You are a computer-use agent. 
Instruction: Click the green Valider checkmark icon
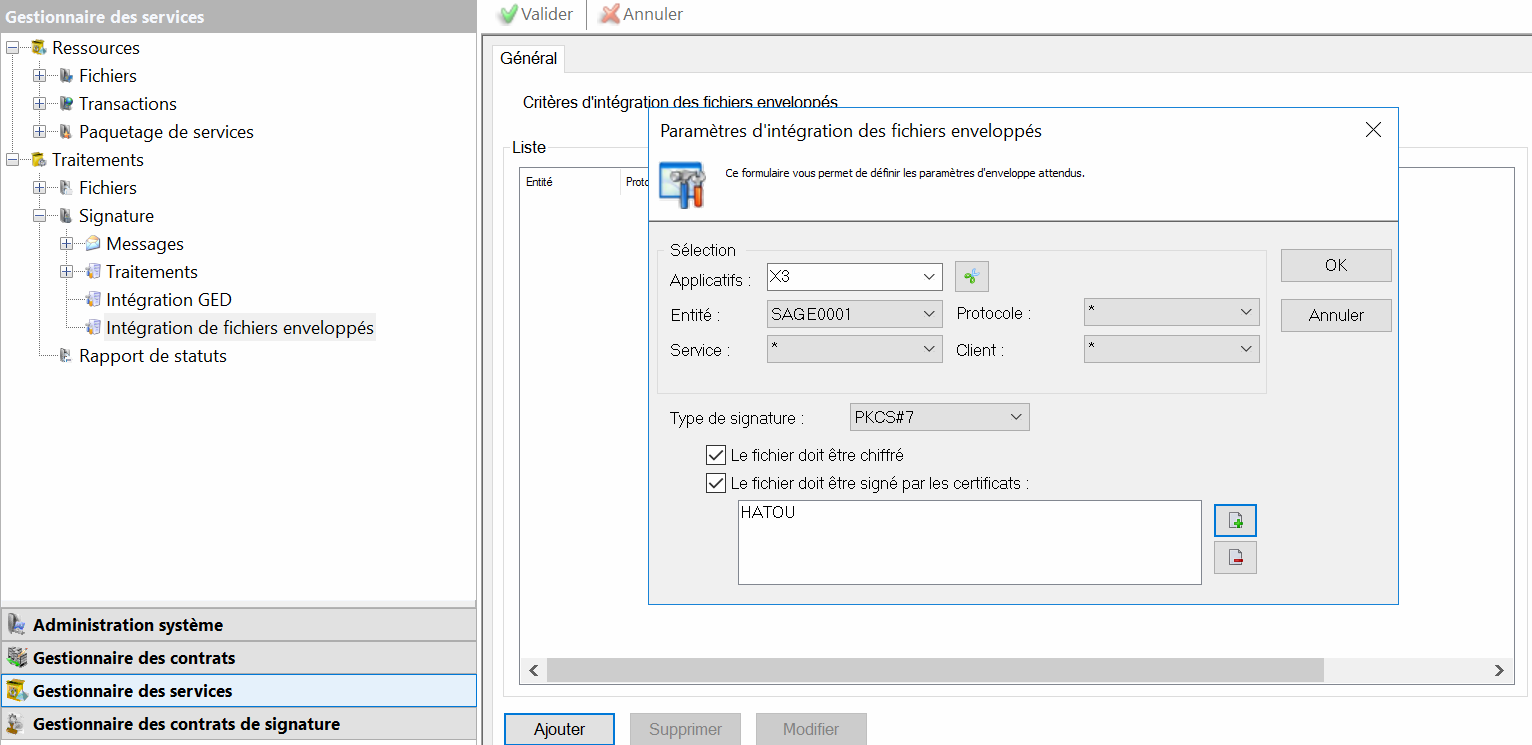click(508, 14)
